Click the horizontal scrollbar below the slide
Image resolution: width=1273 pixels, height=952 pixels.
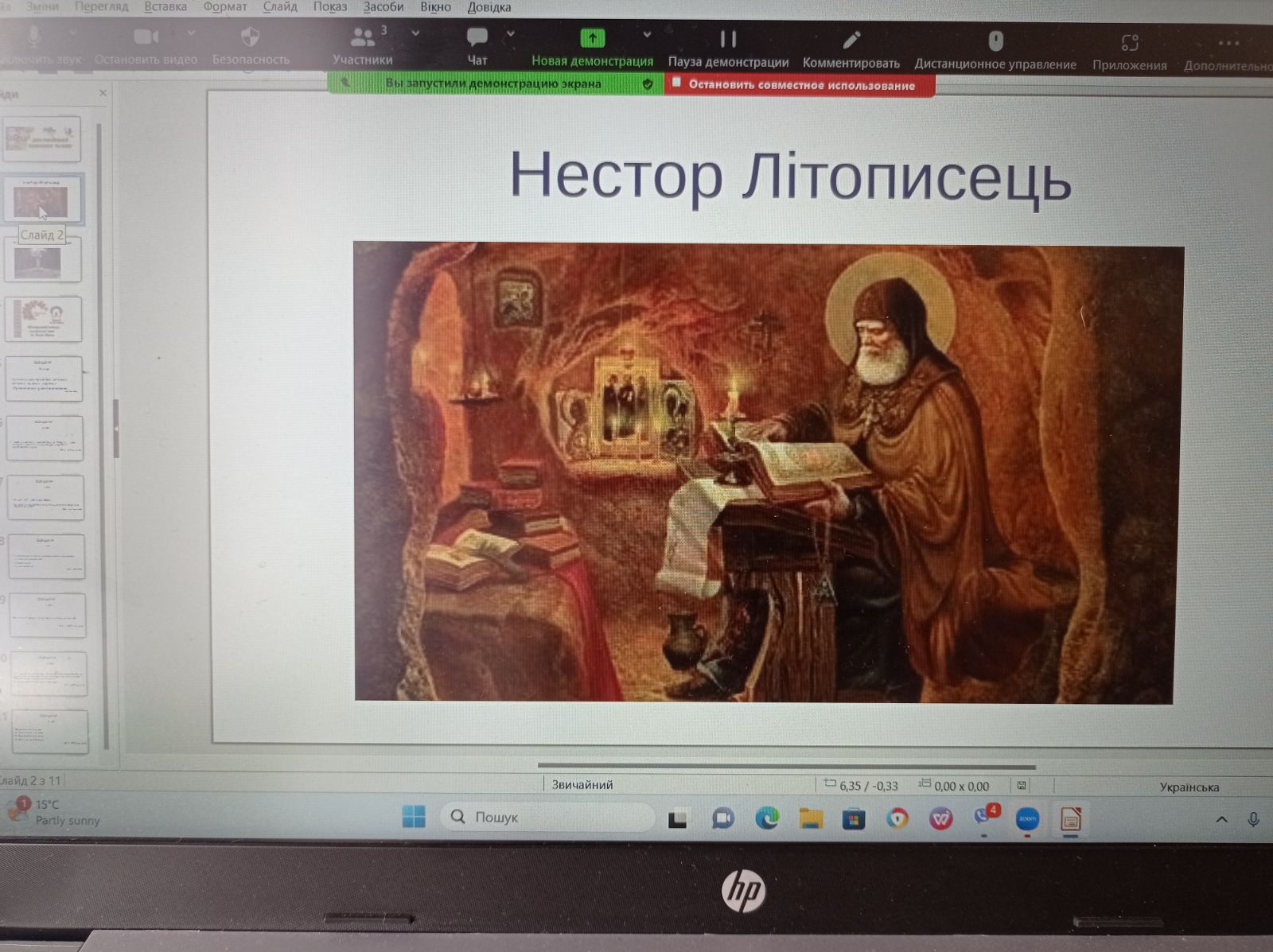click(x=786, y=766)
